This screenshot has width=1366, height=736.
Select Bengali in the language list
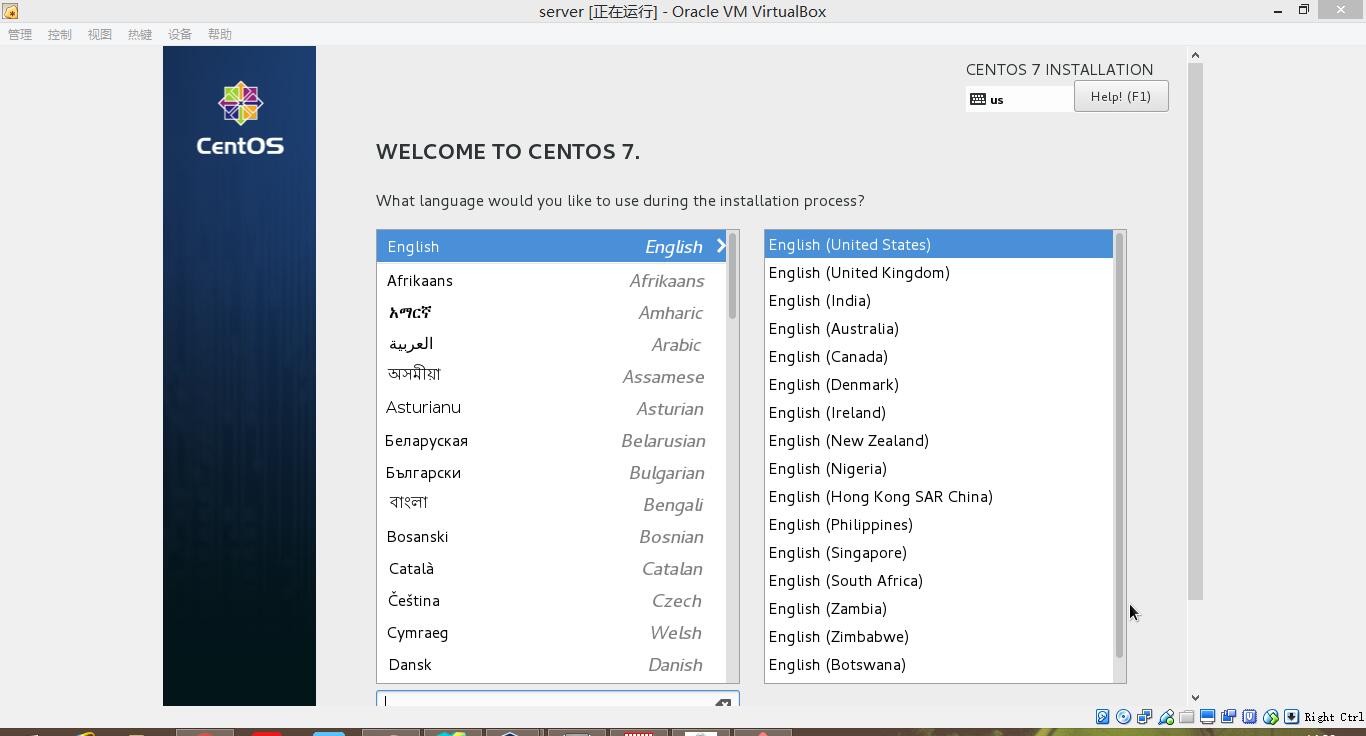[552, 505]
